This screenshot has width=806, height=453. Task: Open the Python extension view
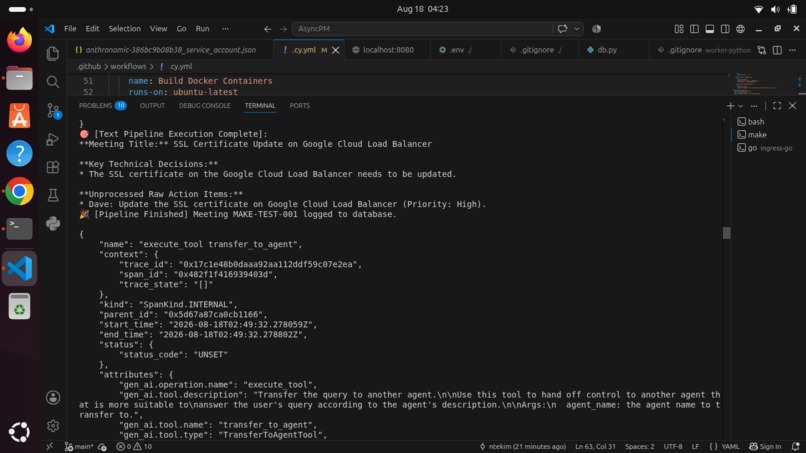(x=52, y=223)
